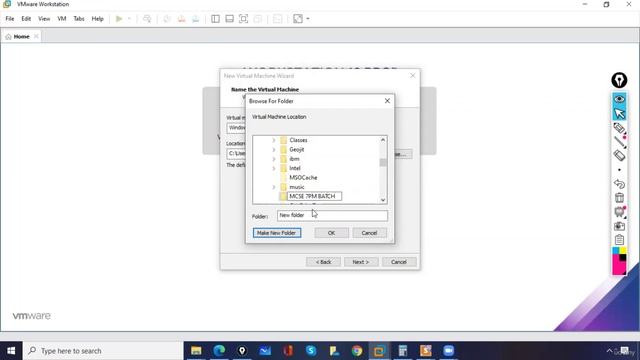640x360 pixels.
Task: Close the Browse For Folder dialog
Action: (x=387, y=101)
